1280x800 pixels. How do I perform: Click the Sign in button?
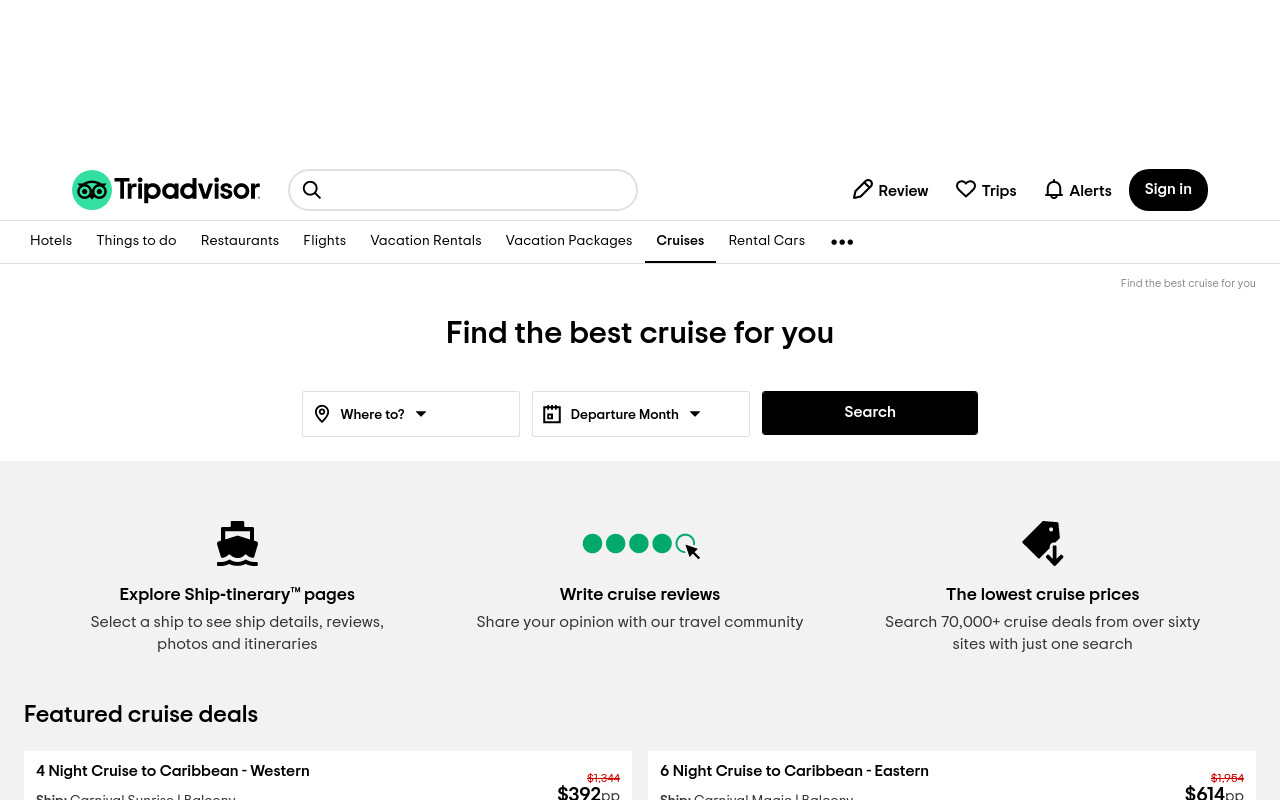point(1168,190)
